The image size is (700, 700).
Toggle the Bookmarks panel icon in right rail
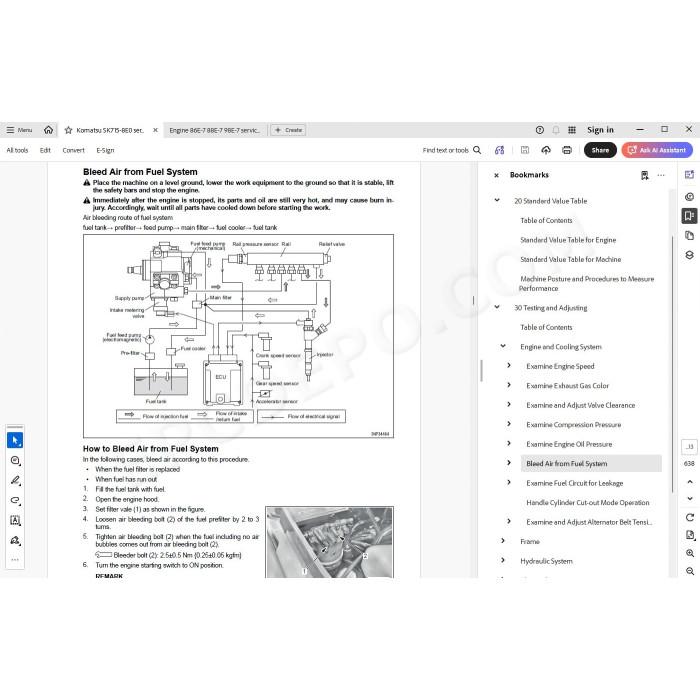click(689, 216)
